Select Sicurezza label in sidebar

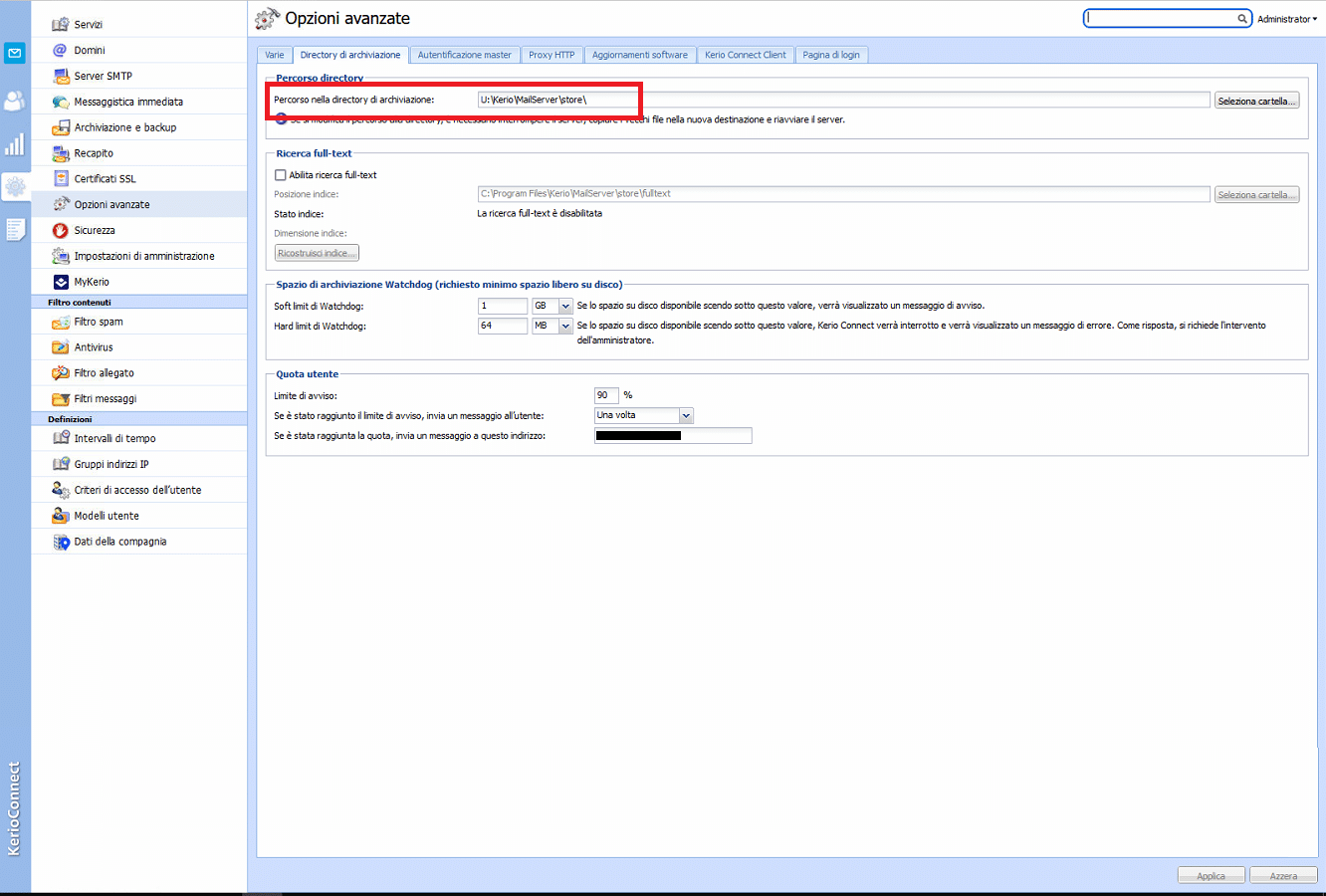click(95, 230)
